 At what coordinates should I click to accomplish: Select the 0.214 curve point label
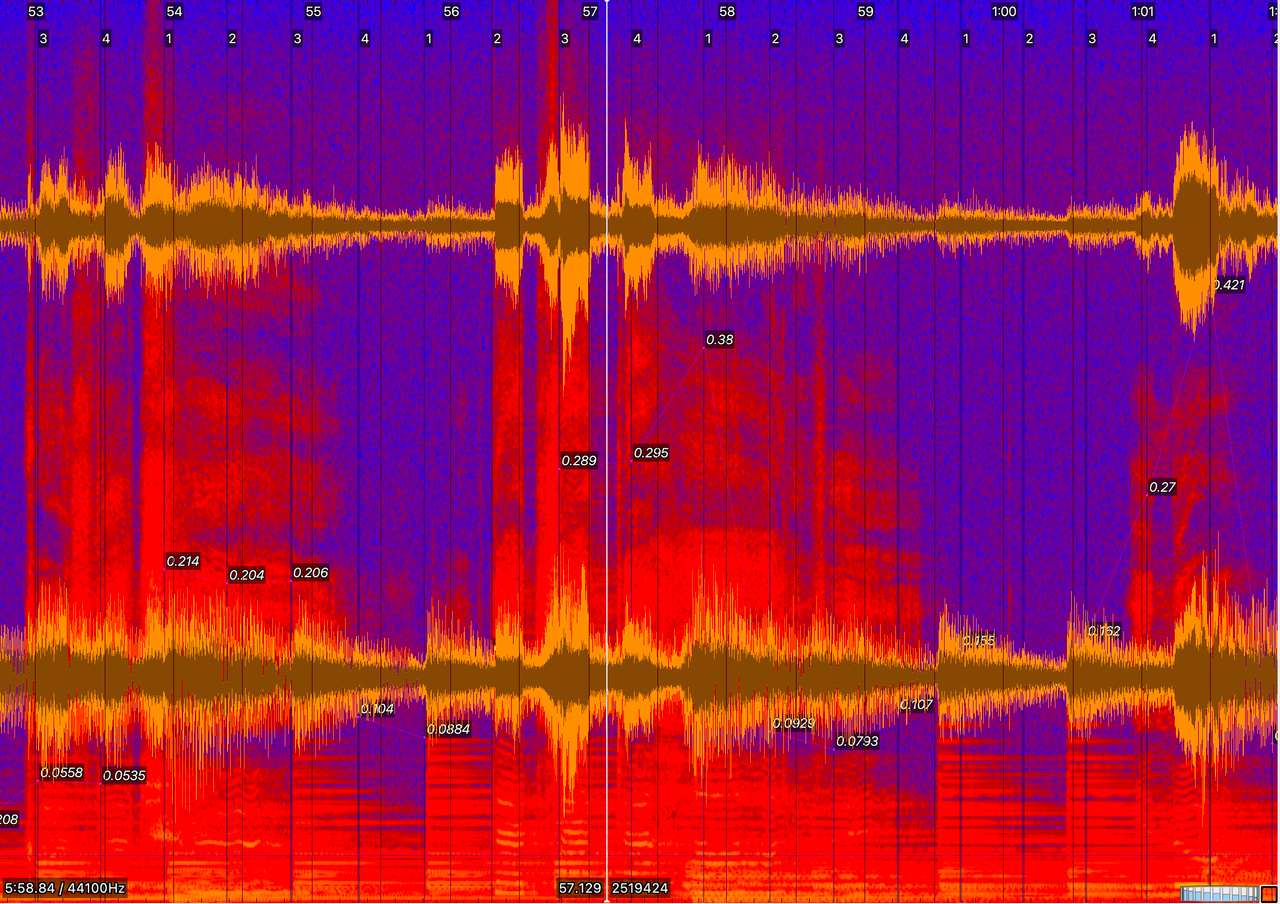(x=183, y=561)
